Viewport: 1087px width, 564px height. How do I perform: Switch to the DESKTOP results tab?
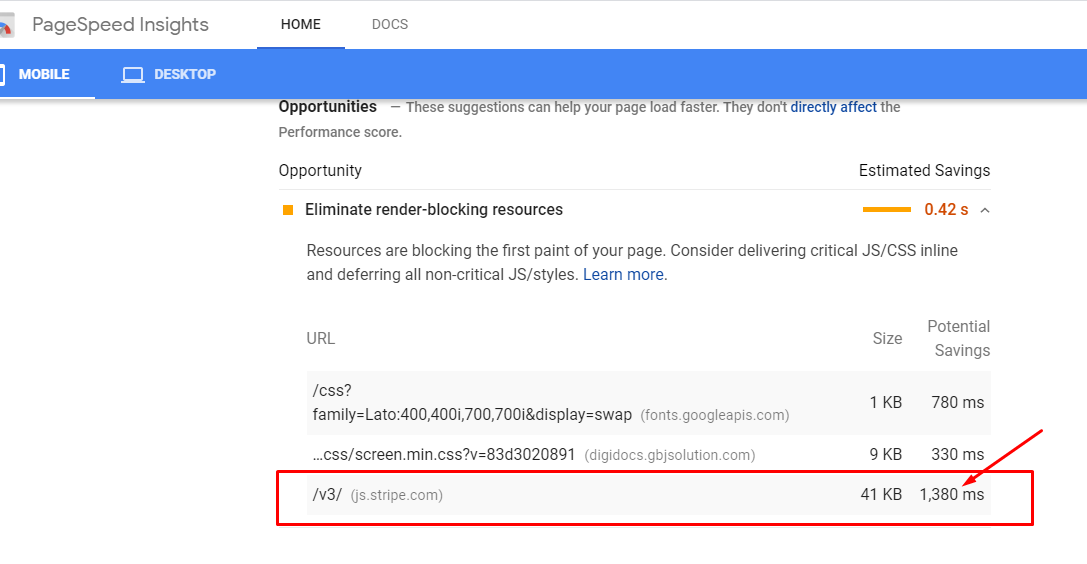click(168, 74)
